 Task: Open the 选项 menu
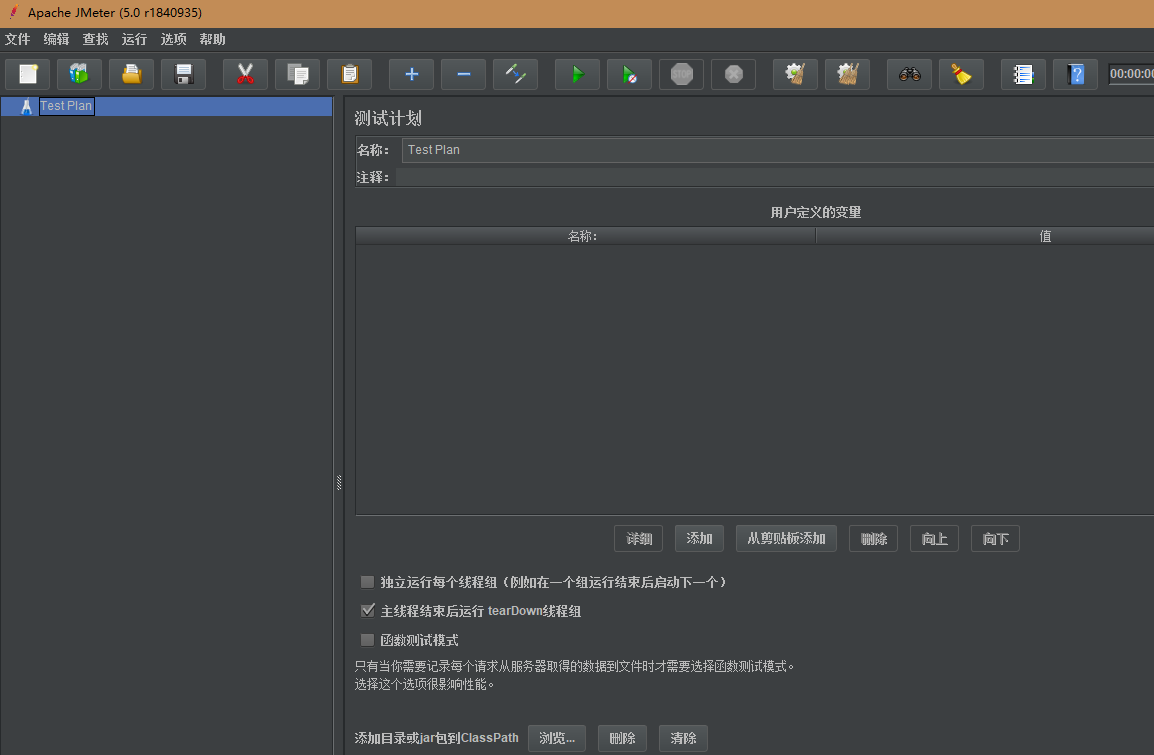click(174, 39)
